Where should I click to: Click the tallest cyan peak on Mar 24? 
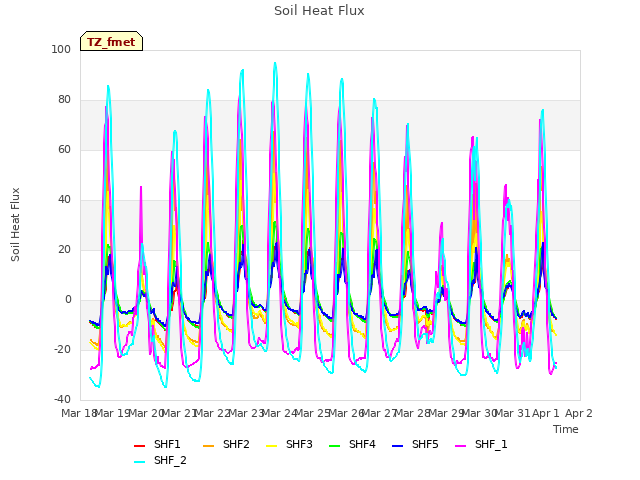pyautogui.click(x=275, y=63)
